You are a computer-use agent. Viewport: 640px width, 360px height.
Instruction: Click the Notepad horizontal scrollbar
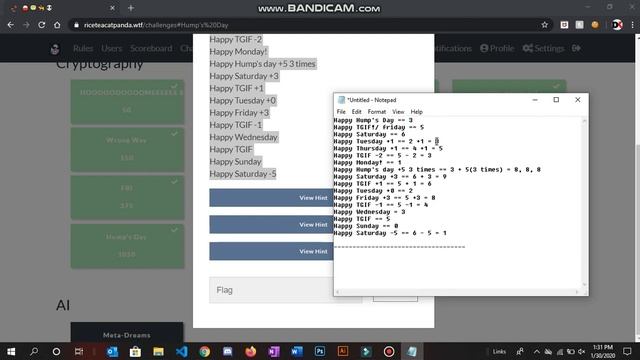point(457,291)
